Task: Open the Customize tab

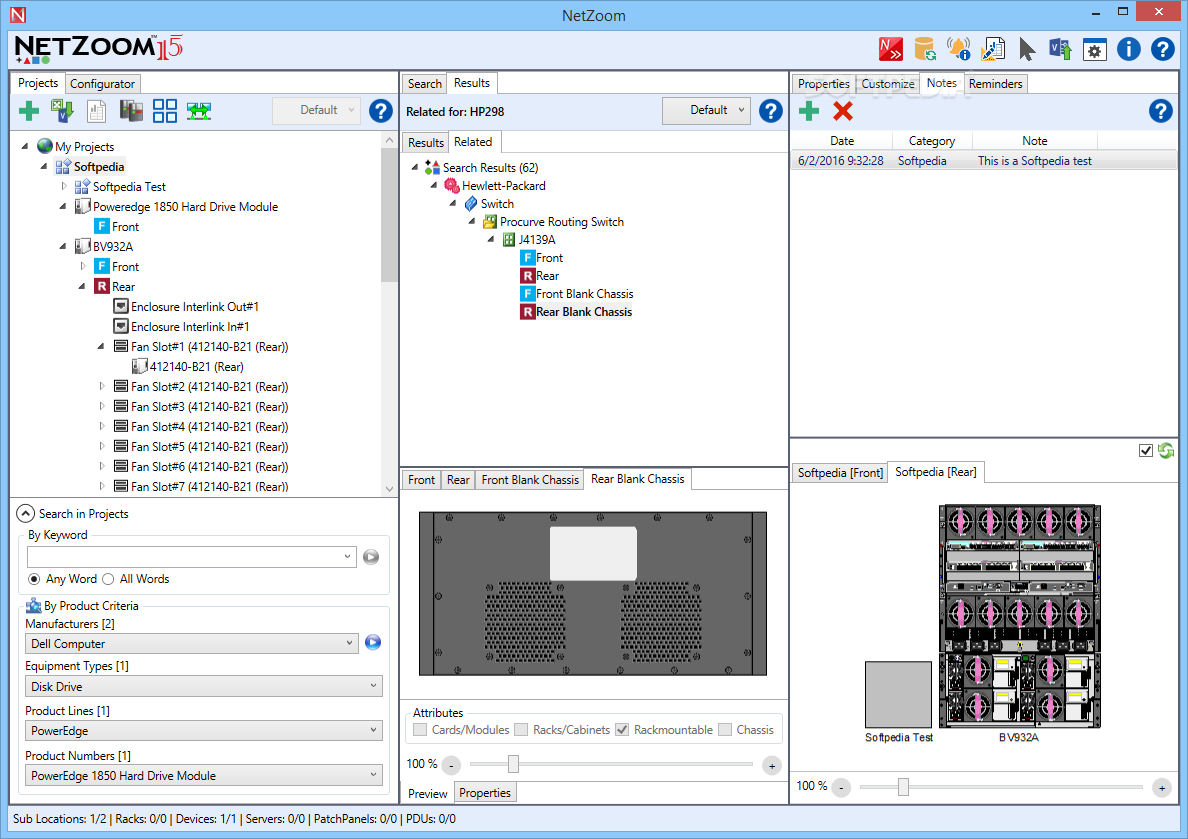Action: tap(887, 84)
